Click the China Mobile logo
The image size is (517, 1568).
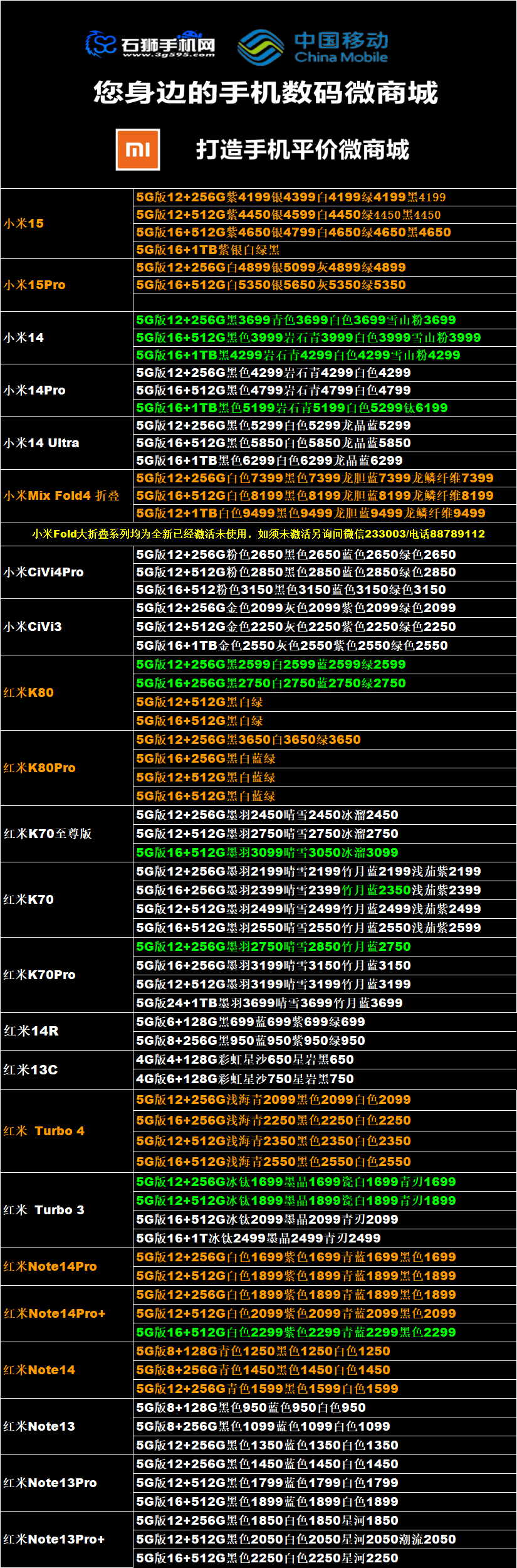pos(313,47)
